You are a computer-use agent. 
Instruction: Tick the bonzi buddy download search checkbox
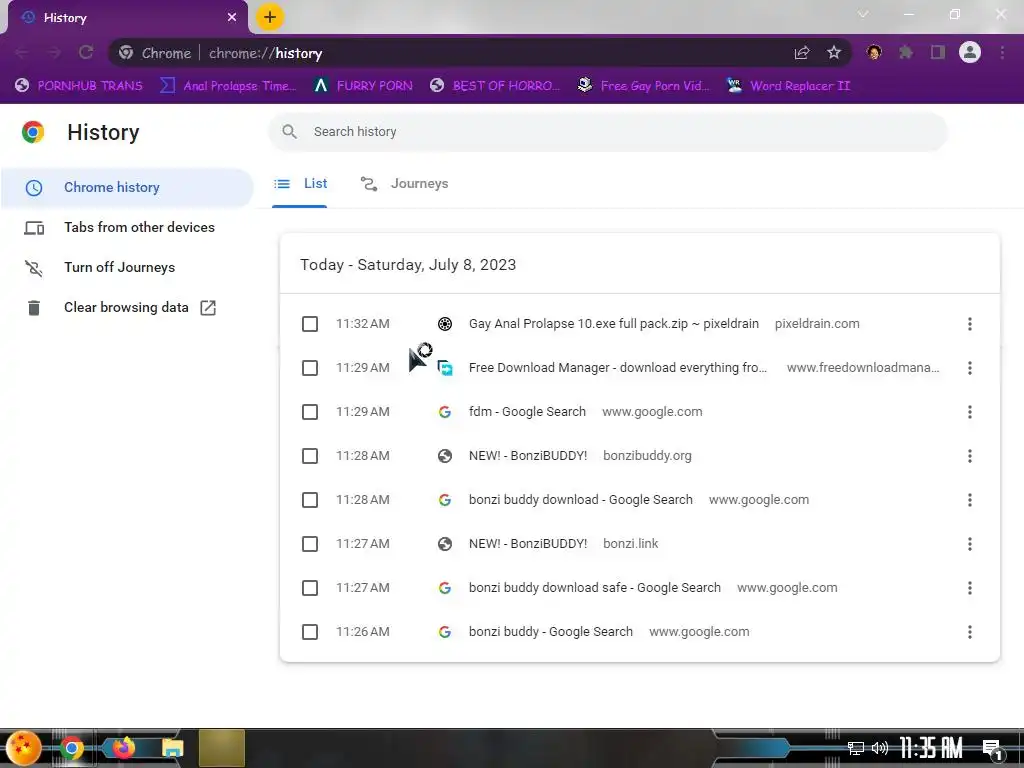(310, 500)
